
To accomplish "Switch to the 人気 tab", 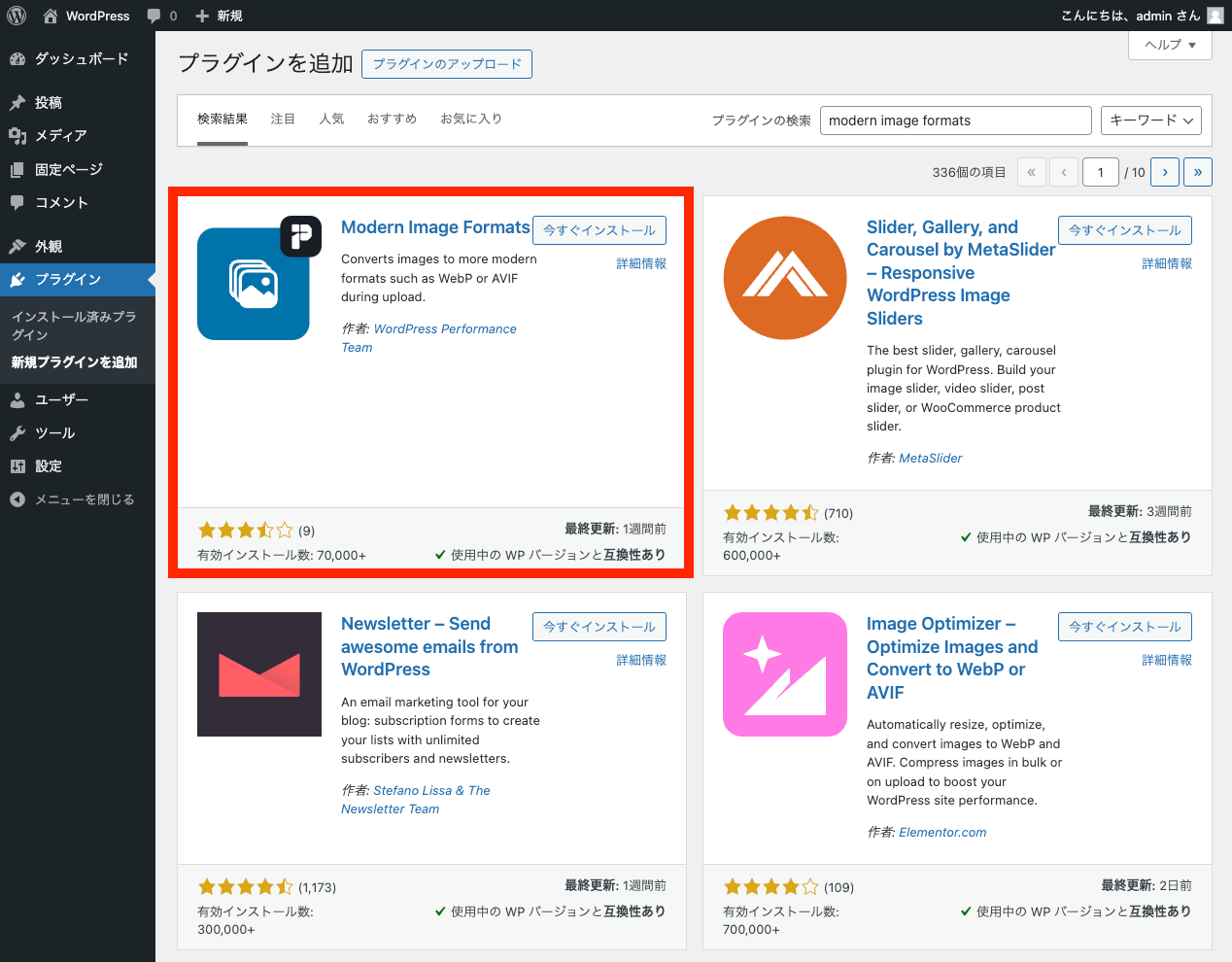I will tap(331, 119).
